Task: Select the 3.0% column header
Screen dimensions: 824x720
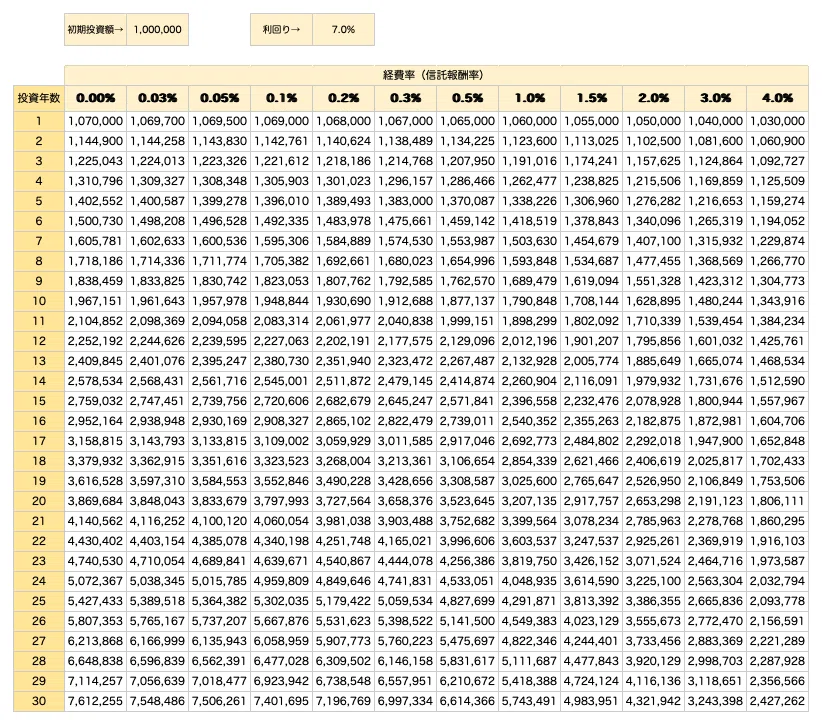Action: [715, 98]
